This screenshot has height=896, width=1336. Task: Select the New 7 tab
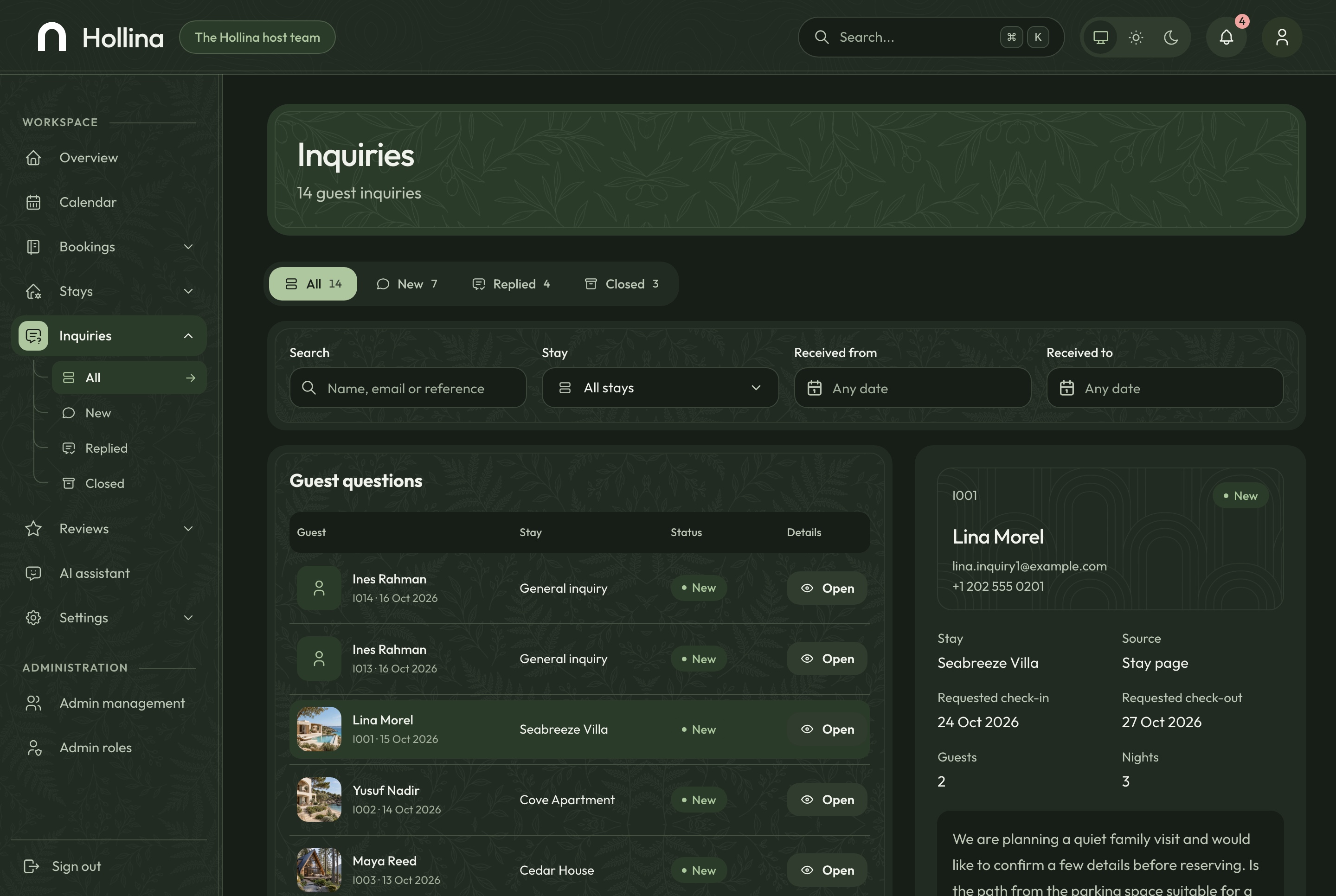click(x=407, y=284)
